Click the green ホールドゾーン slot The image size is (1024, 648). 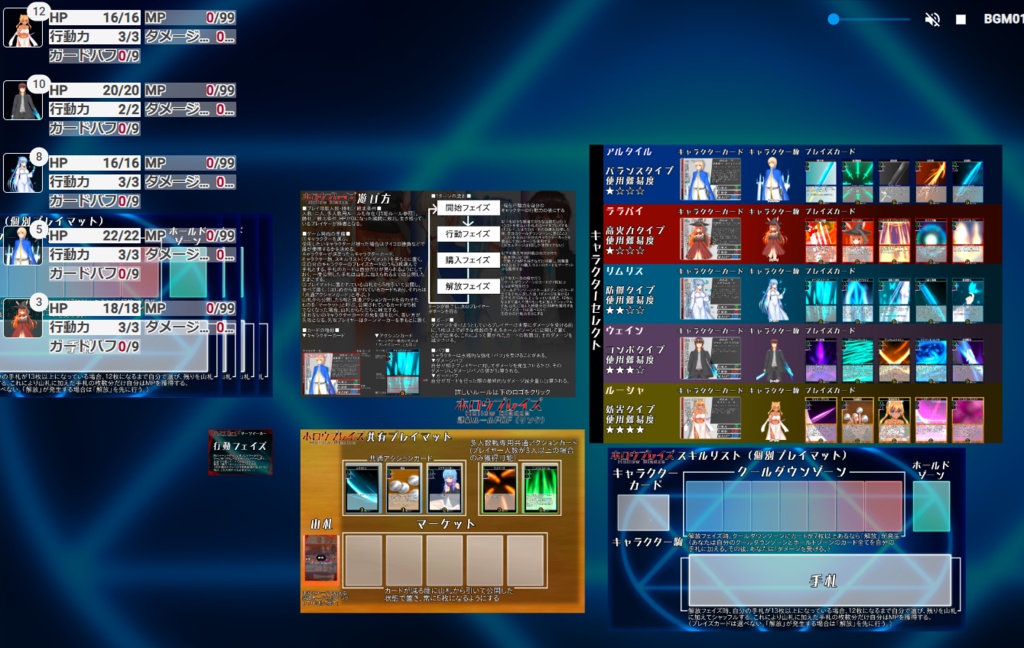pos(931,506)
